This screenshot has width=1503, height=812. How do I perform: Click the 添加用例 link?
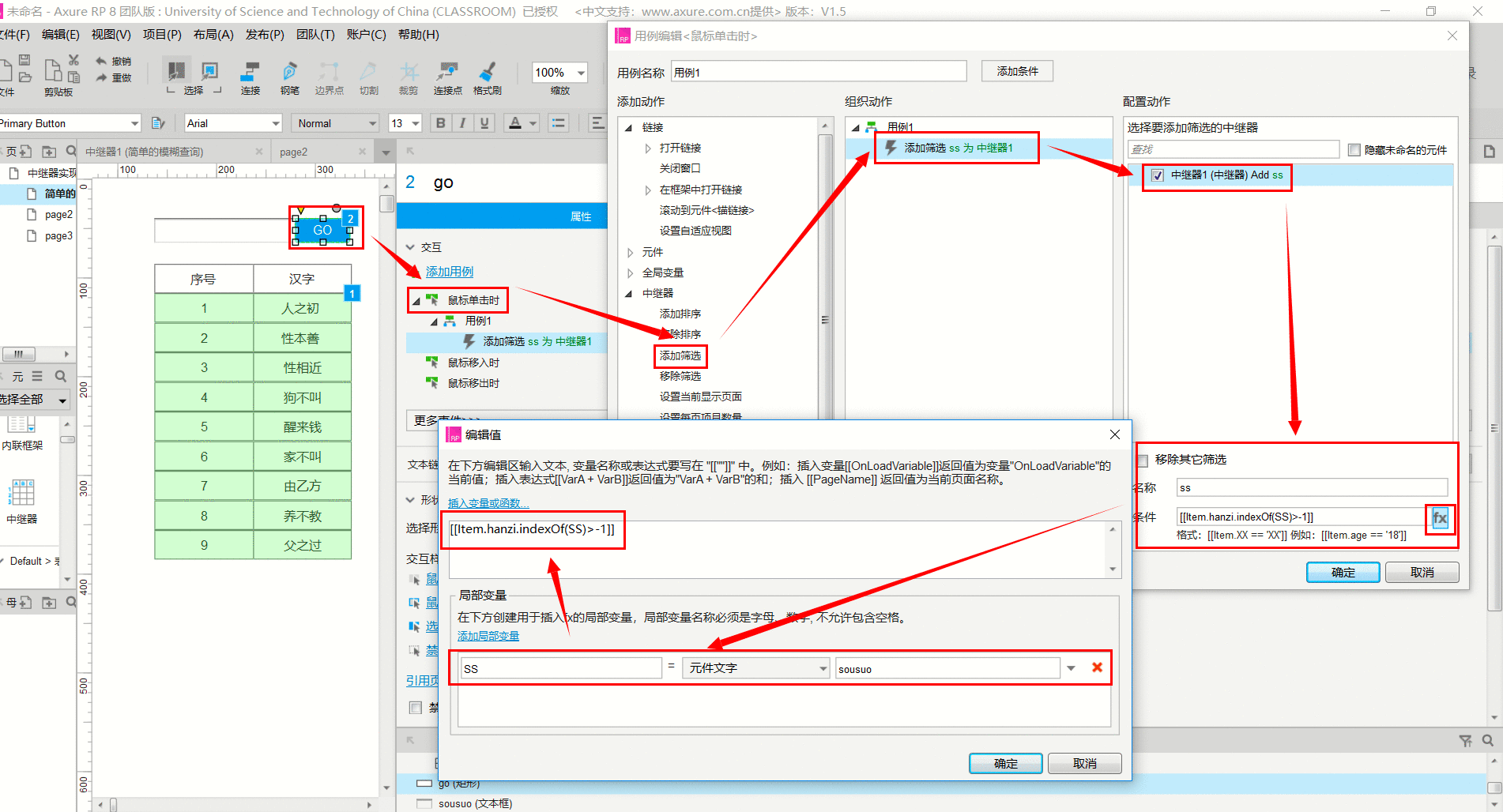tap(450, 272)
